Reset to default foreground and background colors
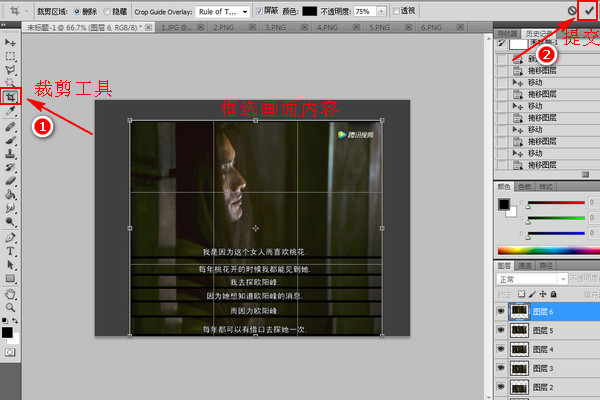Screen dimensions: 600x400 click(4, 320)
